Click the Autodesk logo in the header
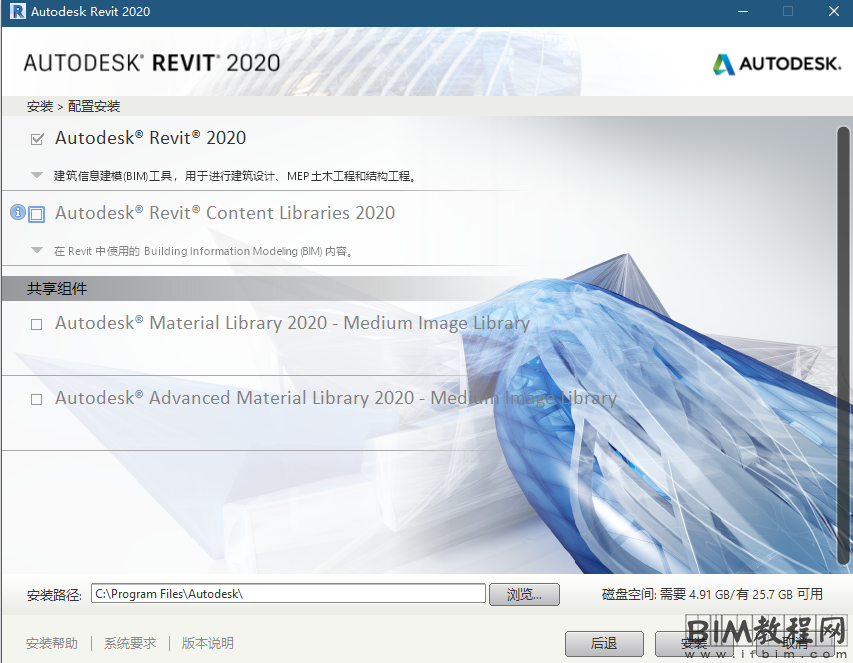 tap(777, 64)
